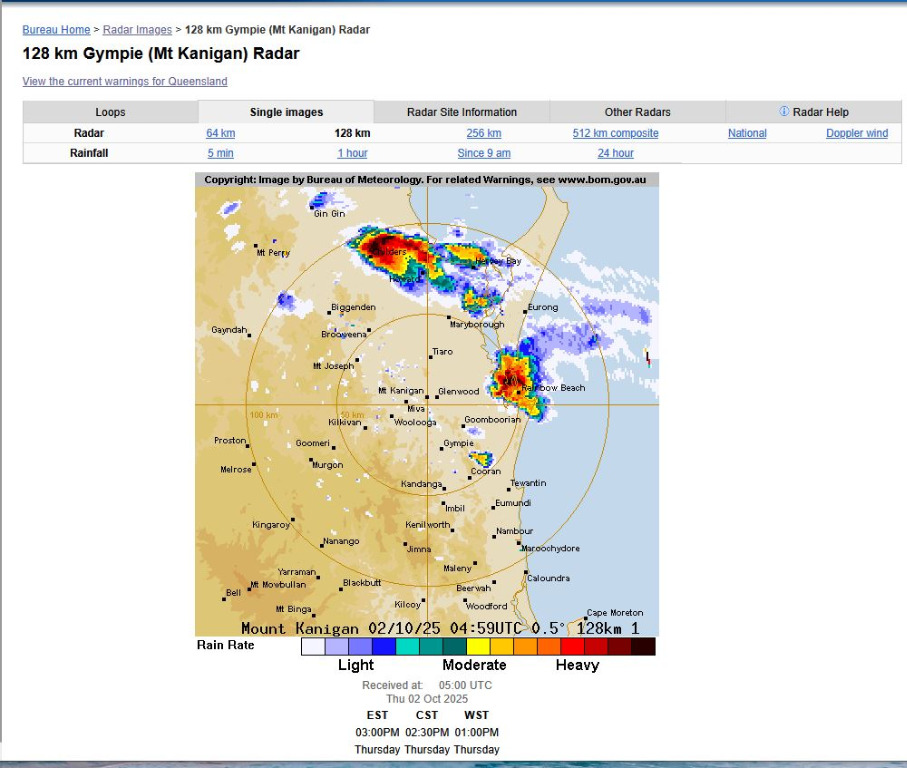
Task: Open the Other Radars tab
Action: coord(637,112)
